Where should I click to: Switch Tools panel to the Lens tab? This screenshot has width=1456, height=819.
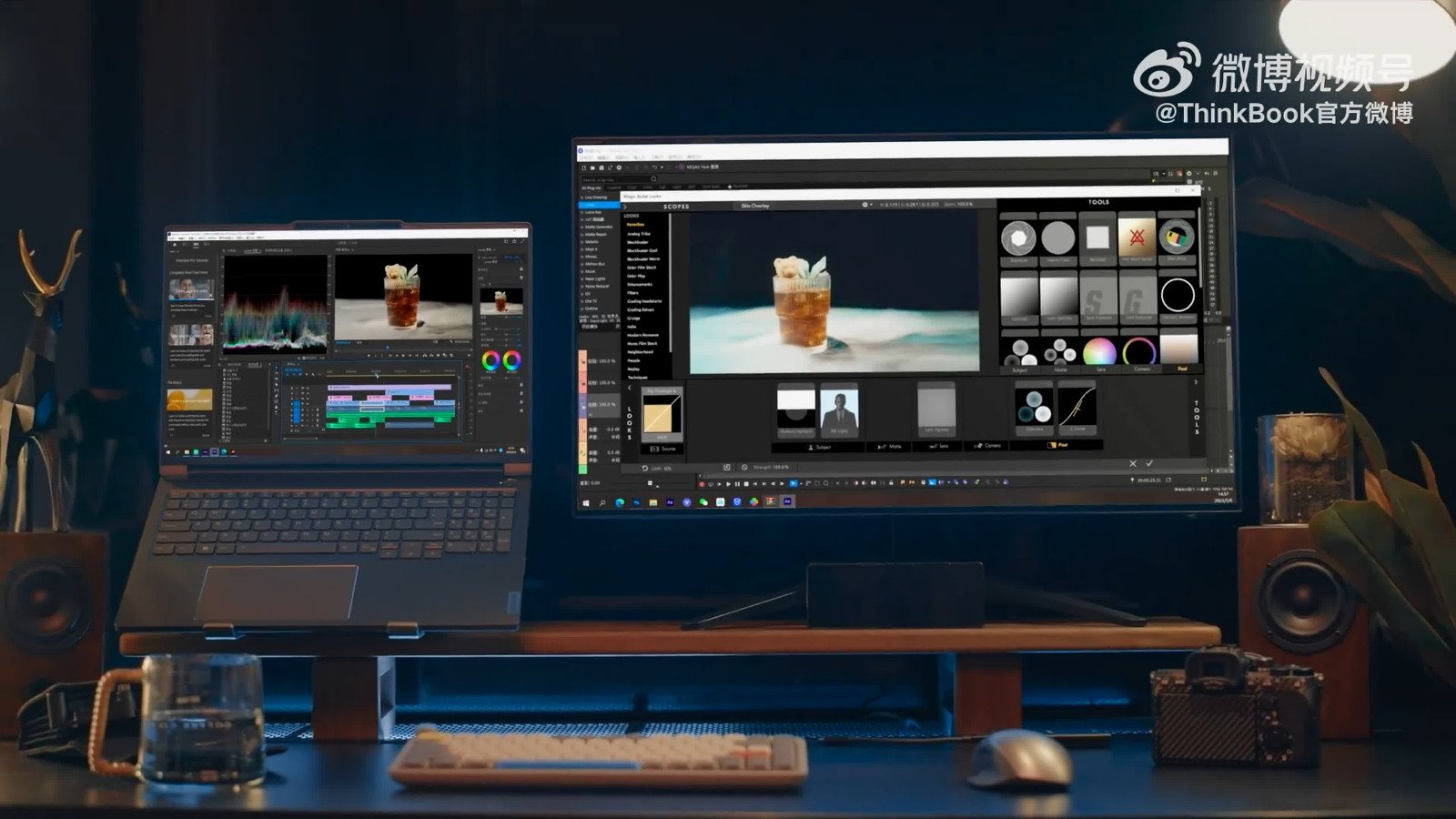(1100, 369)
